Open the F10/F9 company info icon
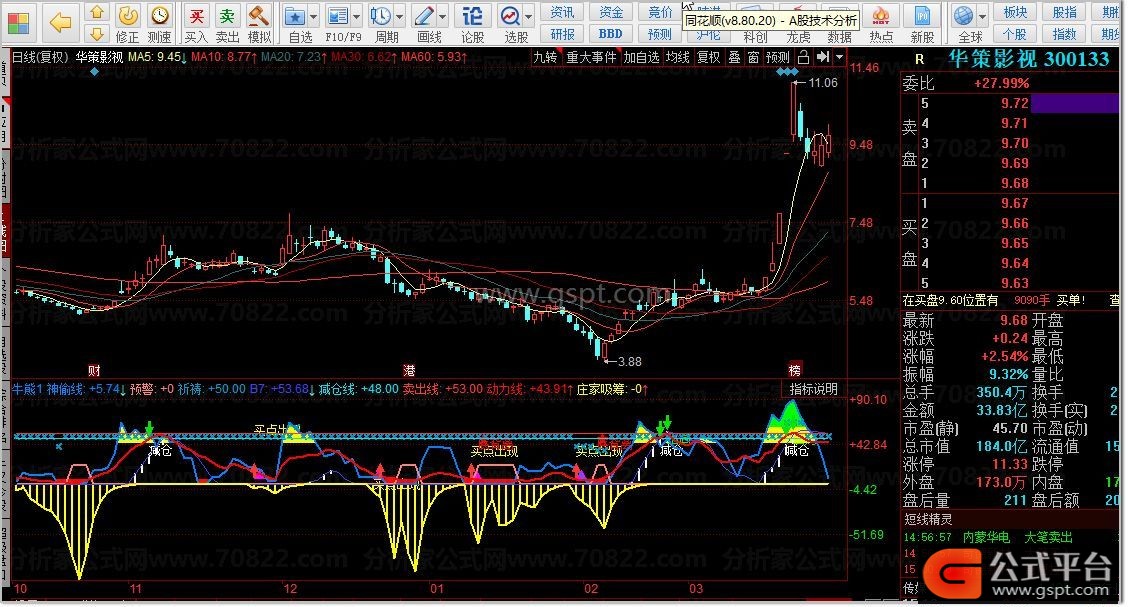Viewport: 1128px width, 607px height. 337,16
